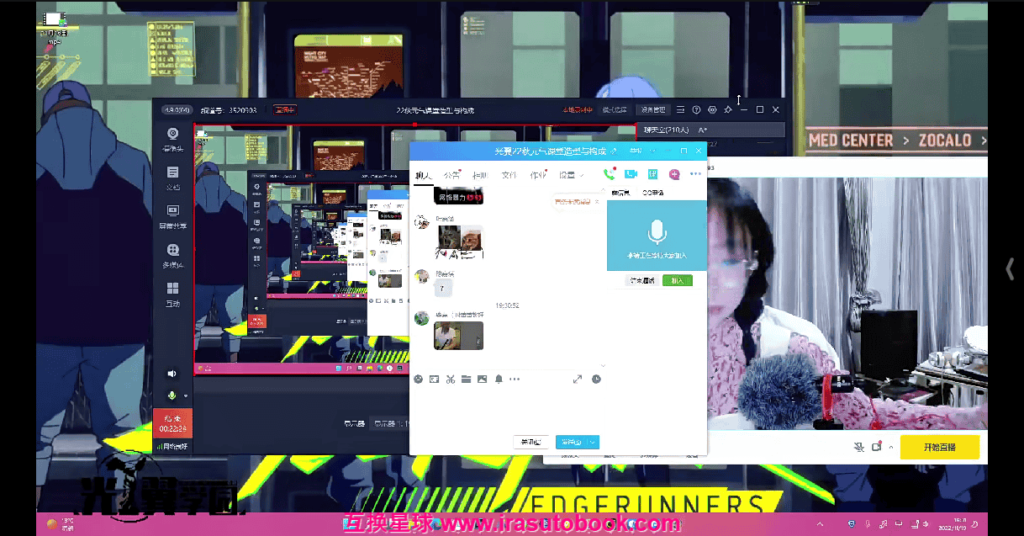1024x536 pixels.
Task: Collapse the message area using the small down chevron
Action: [603, 366]
